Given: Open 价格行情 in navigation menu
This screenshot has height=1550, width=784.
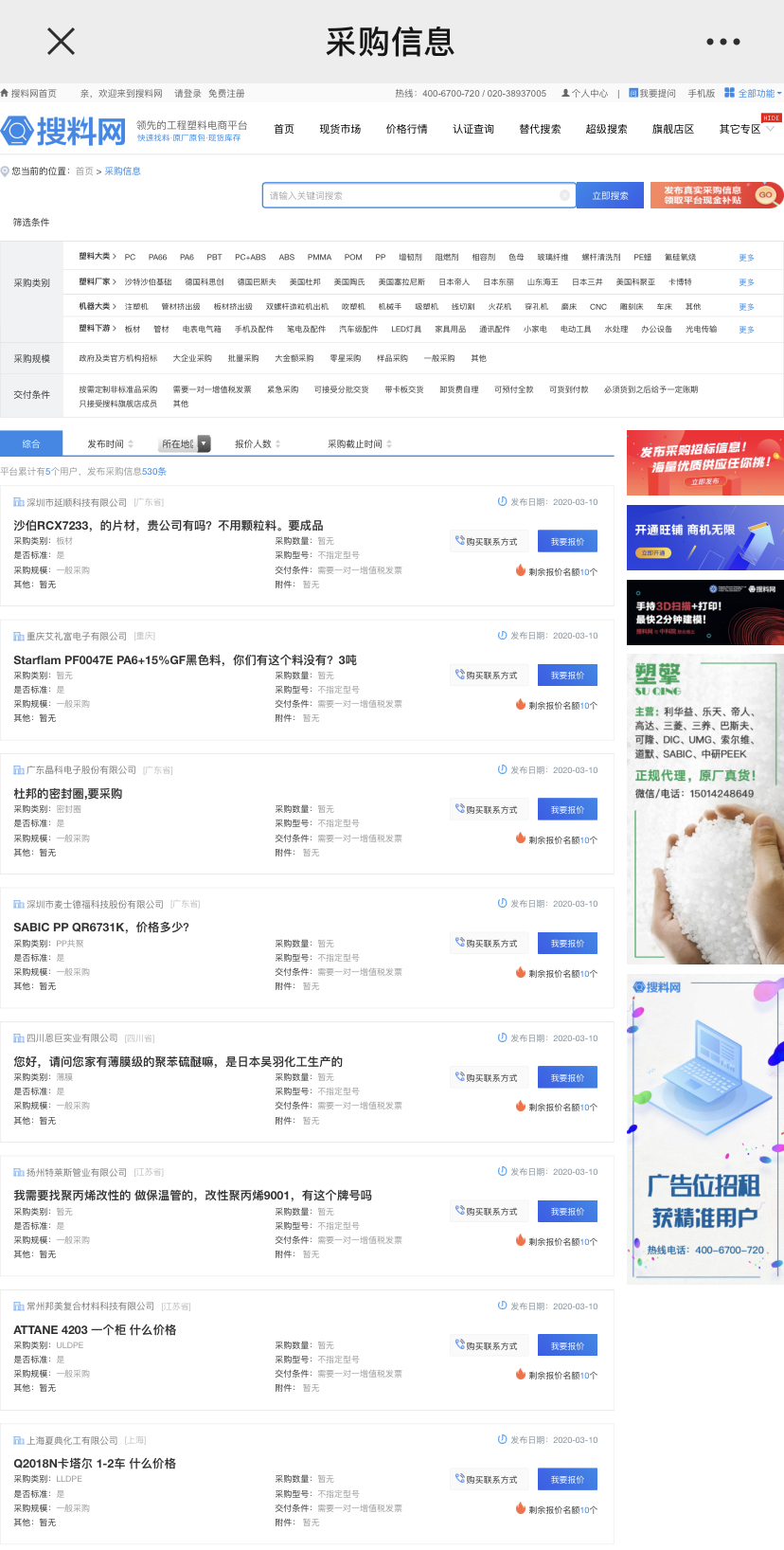Looking at the screenshot, I should click(406, 130).
